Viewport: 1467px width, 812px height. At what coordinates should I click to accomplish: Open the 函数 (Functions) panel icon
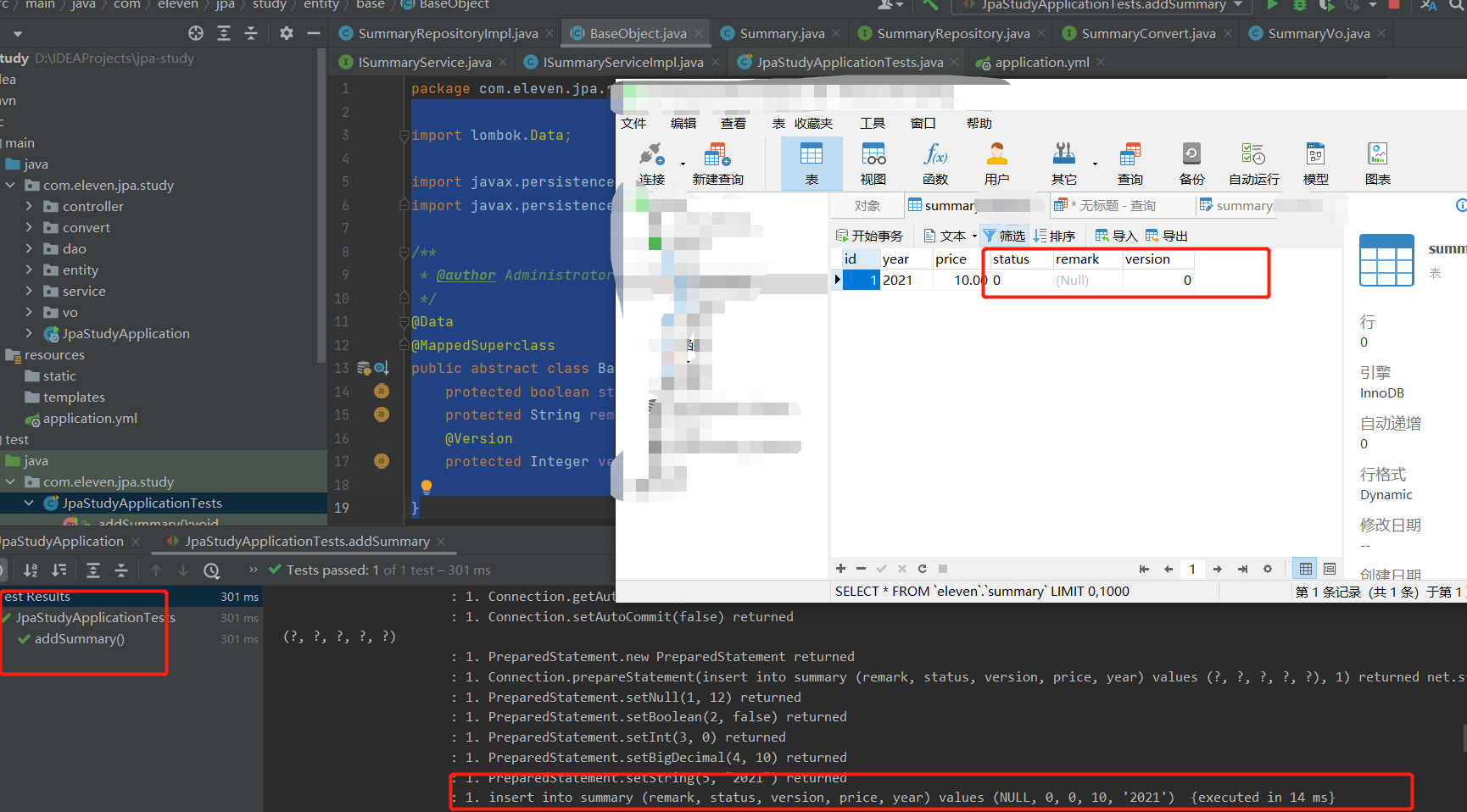(934, 163)
